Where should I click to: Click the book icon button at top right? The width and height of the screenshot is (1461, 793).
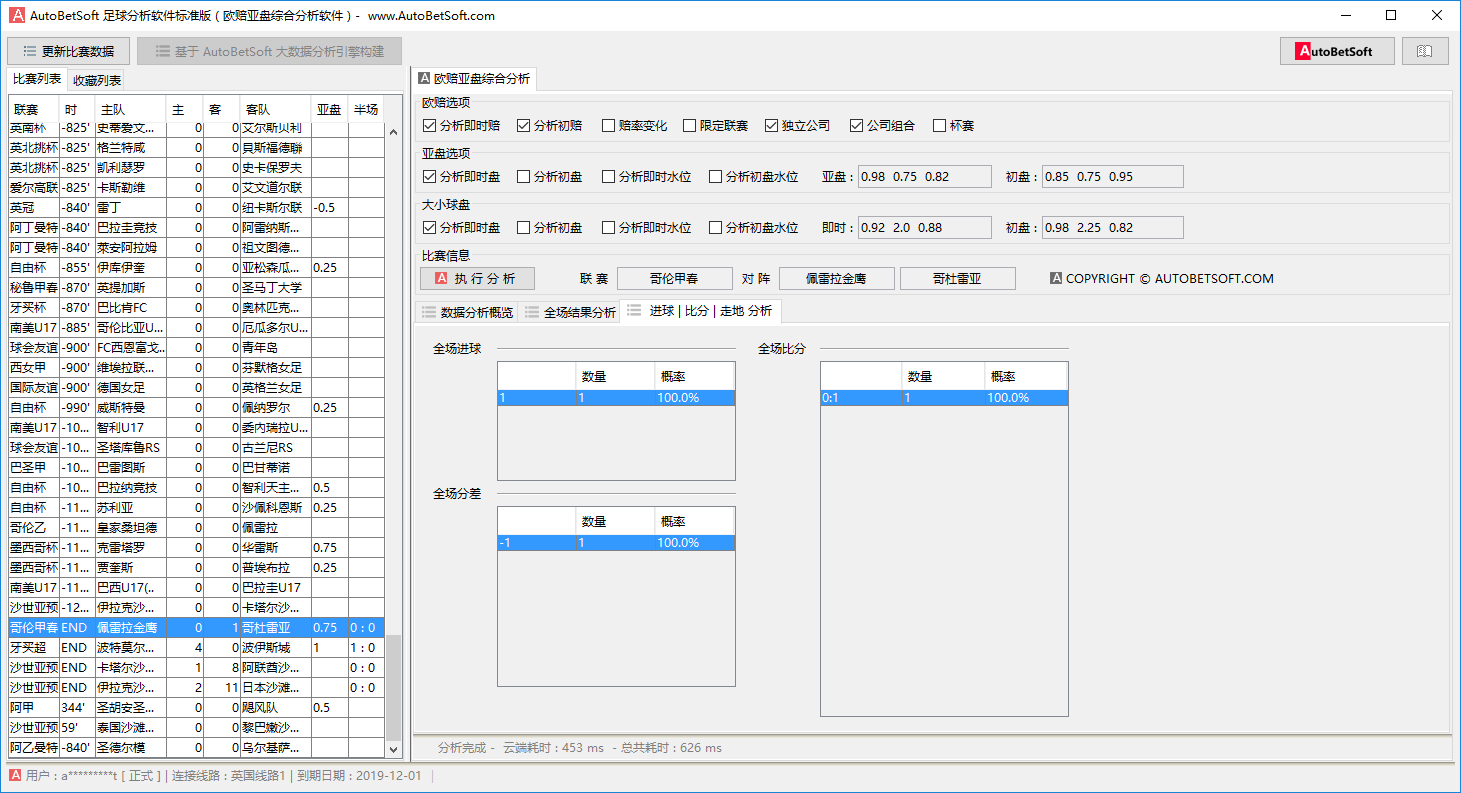[1425, 51]
